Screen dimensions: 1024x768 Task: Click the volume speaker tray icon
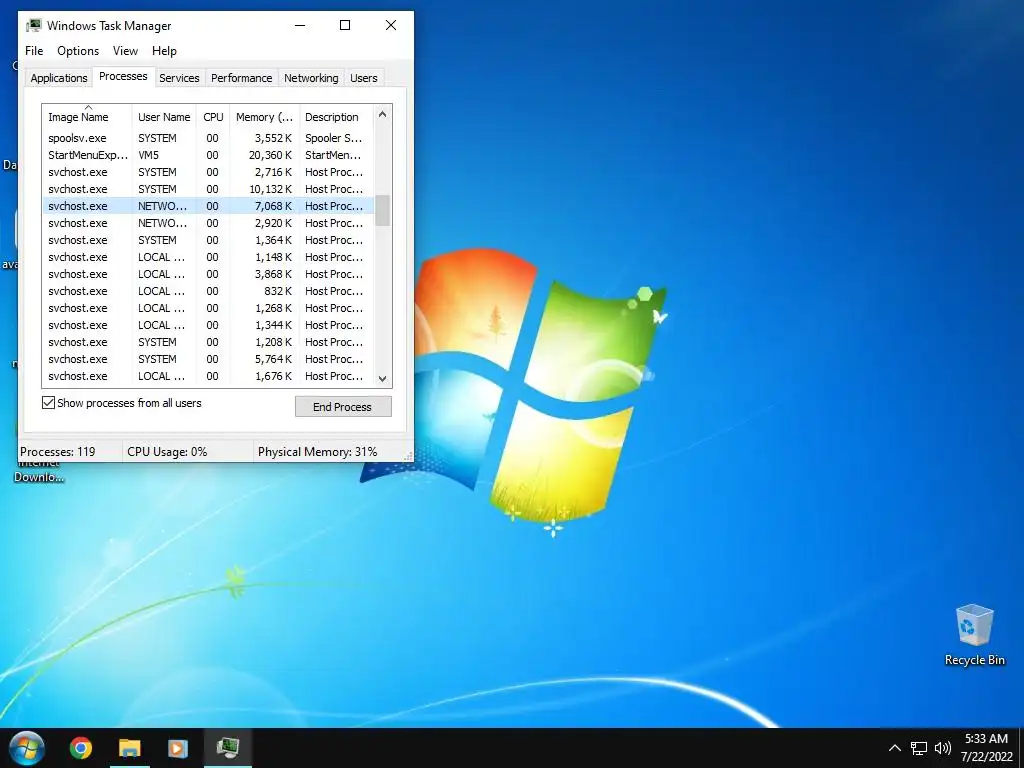tap(943, 748)
